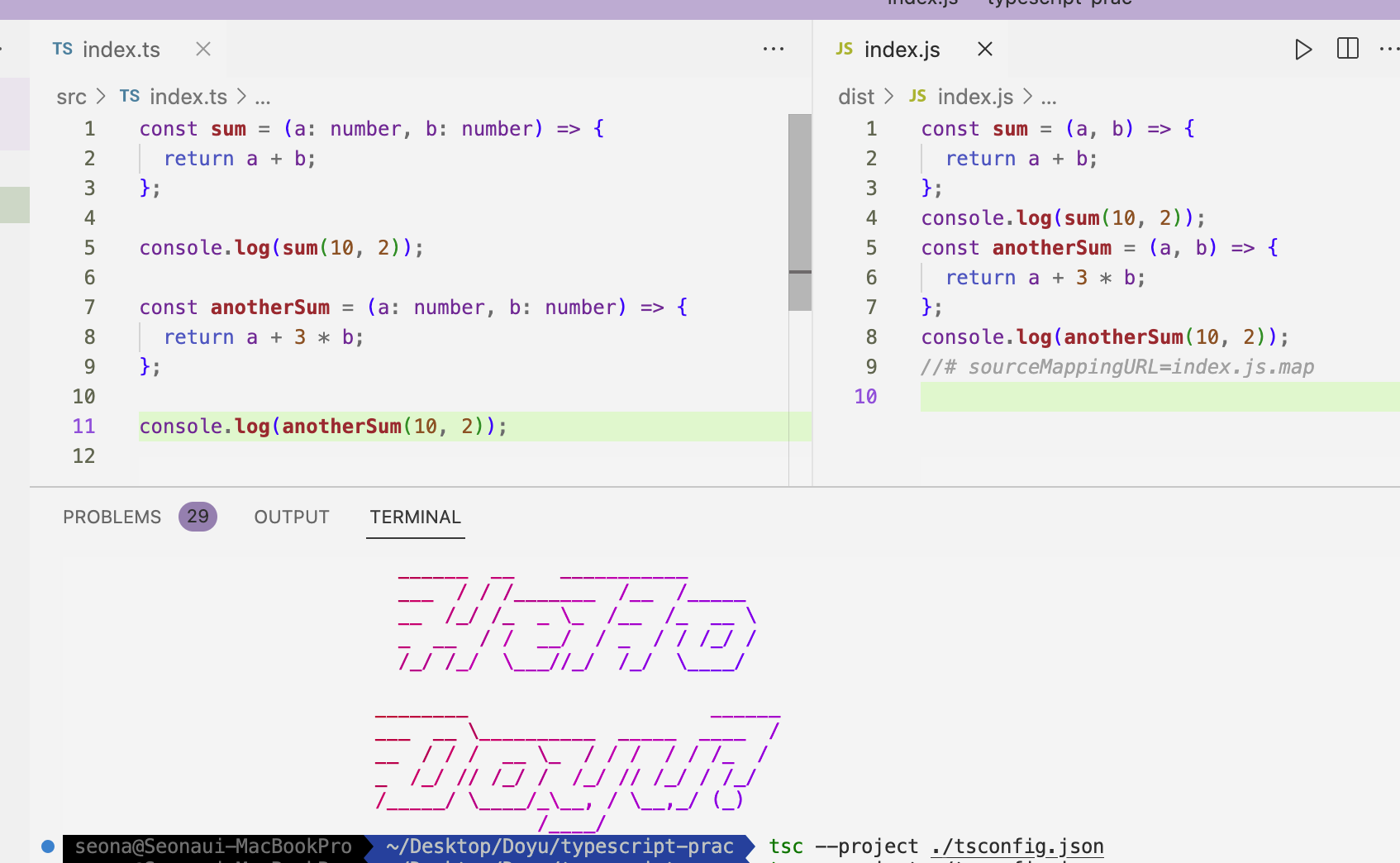Click 'return a + 3 * b;' in index.ts
This screenshot has height=863, width=1400.
click(264, 337)
